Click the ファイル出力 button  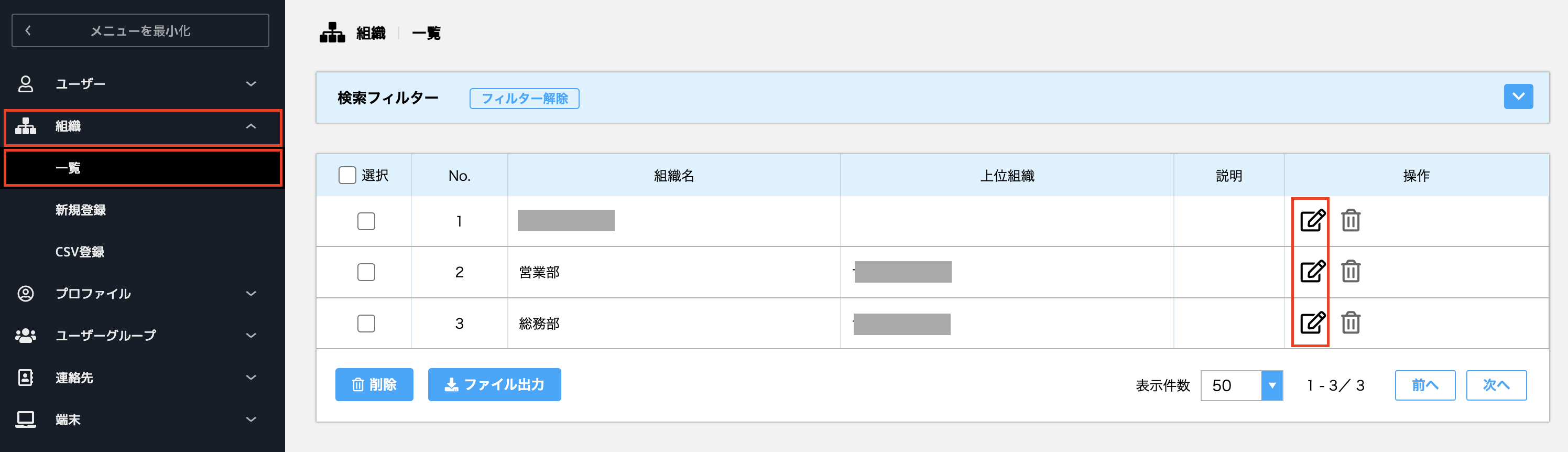(494, 384)
